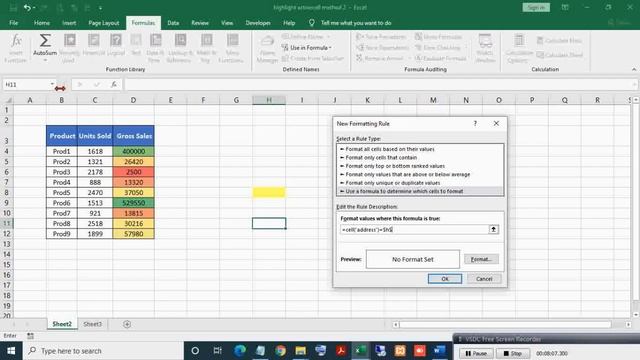
Task: Open the Remove Arrows dropdown
Action: point(410,58)
